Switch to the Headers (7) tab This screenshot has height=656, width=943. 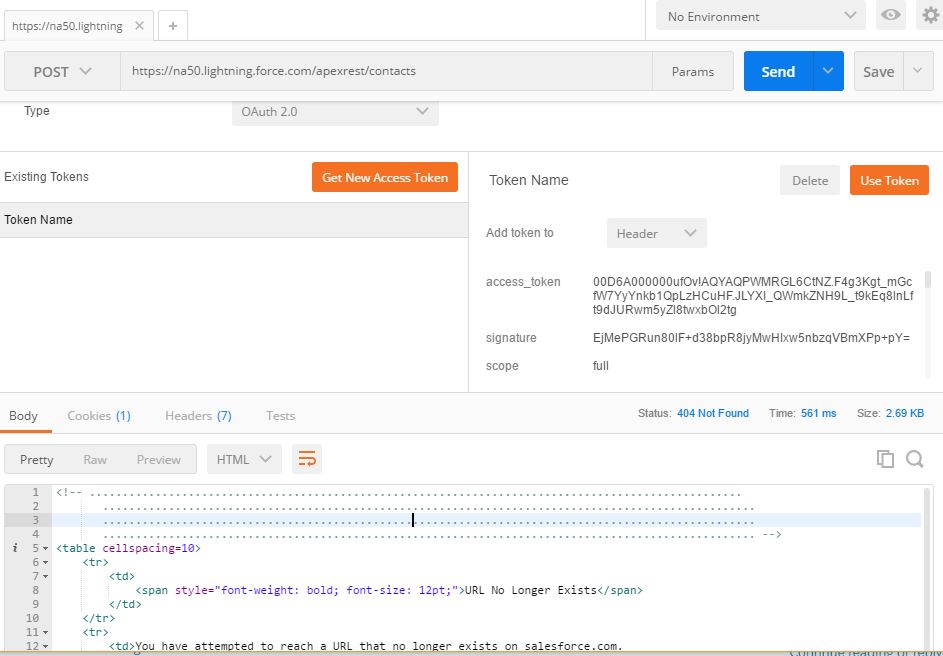(x=198, y=415)
